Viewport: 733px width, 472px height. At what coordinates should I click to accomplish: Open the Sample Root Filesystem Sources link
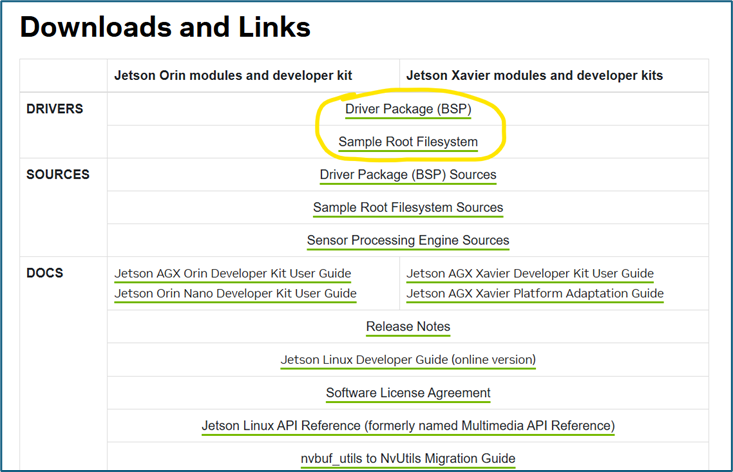(408, 207)
